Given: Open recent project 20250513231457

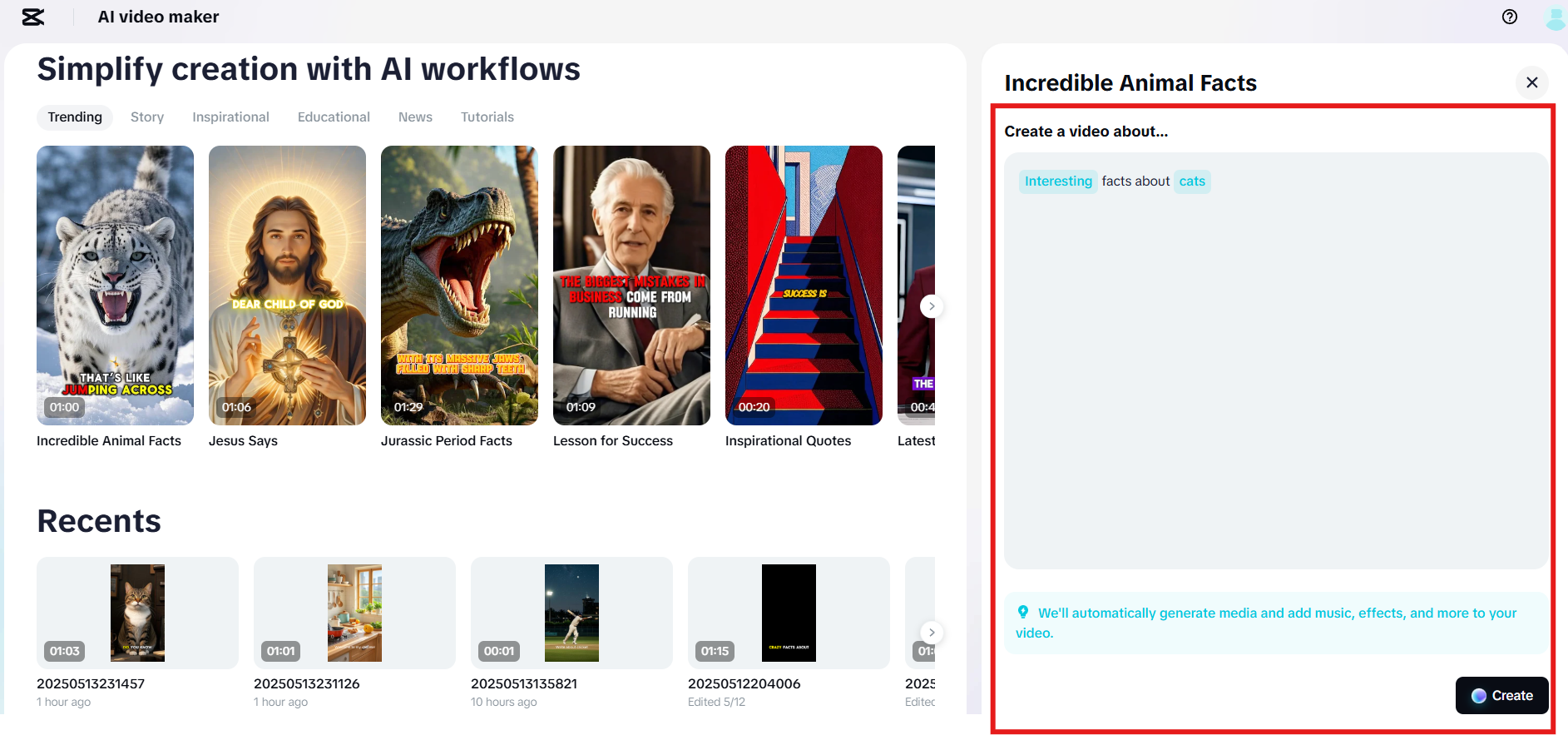Looking at the screenshot, I should 137,613.
